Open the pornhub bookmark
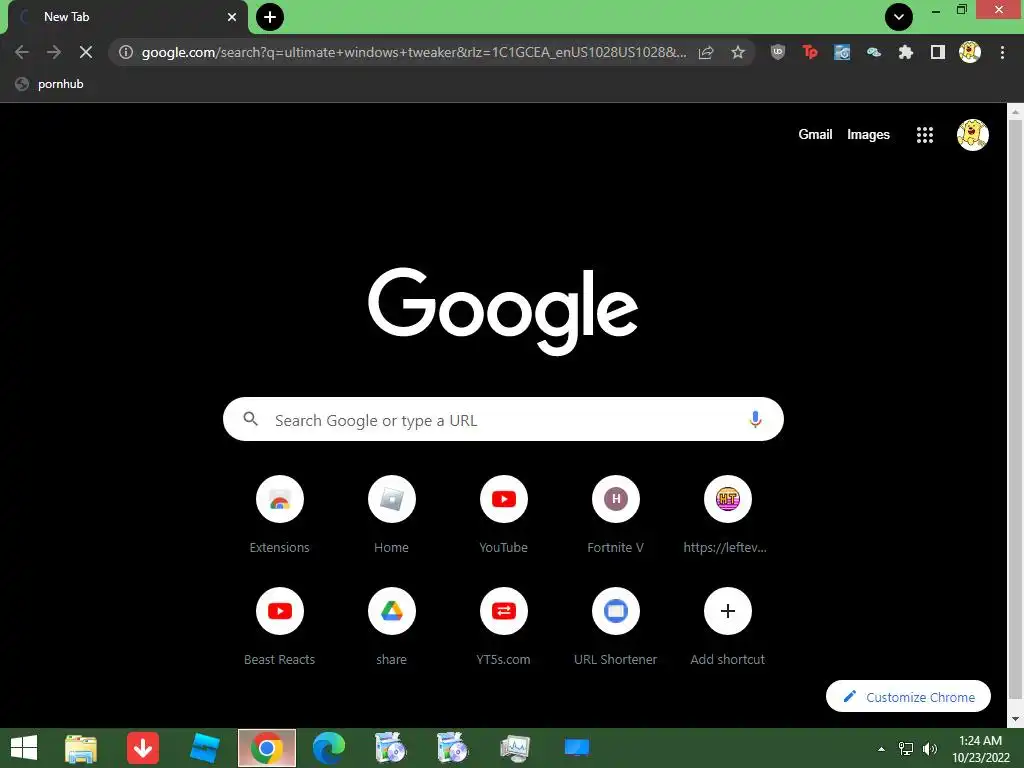Viewport: 1024px width, 768px height. click(50, 84)
